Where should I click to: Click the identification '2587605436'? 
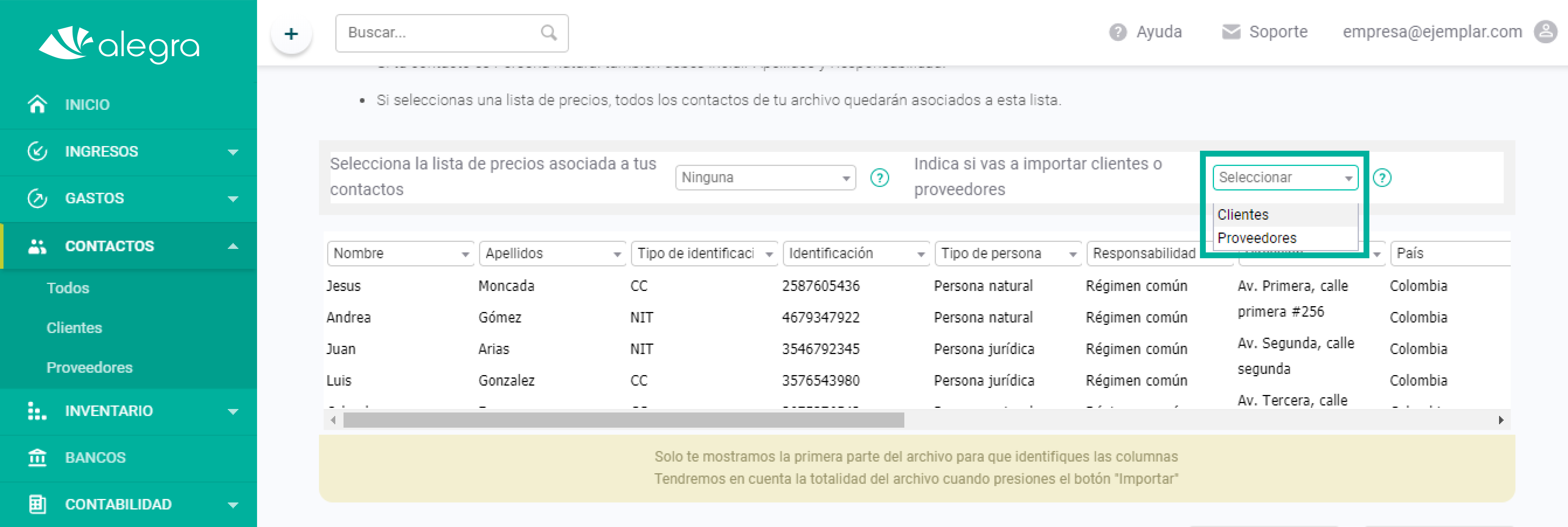(821, 286)
